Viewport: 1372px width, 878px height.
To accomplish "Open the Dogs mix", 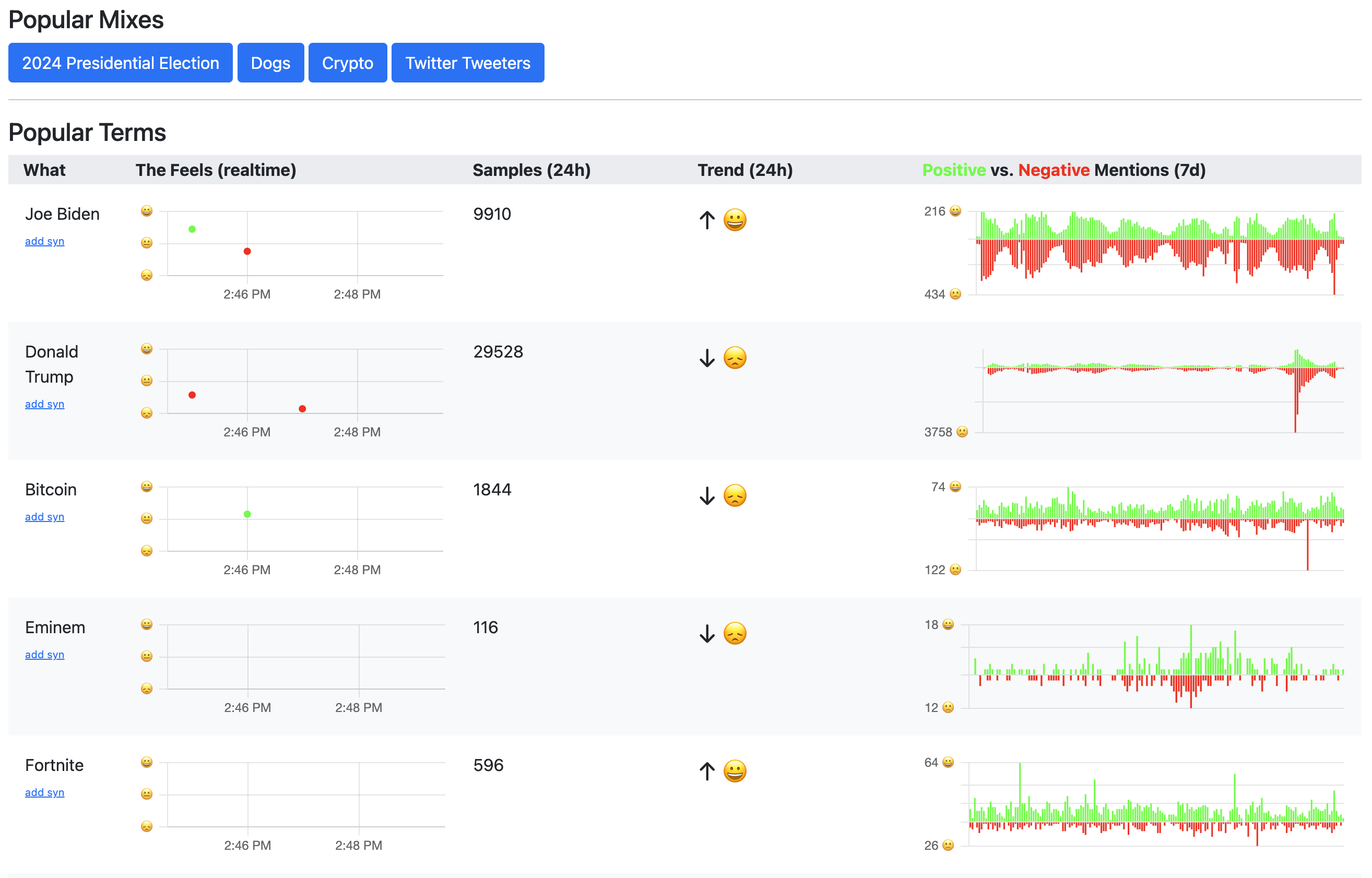I will tap(270, 63).
